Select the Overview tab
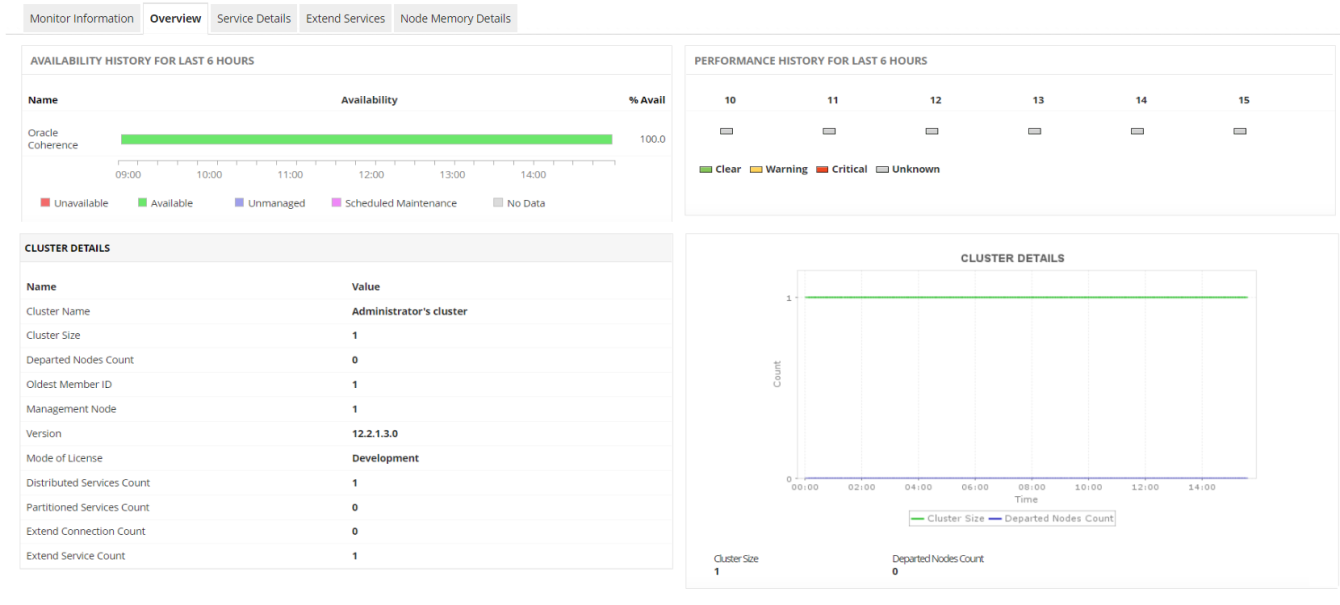The image size is (1340, 605). pos(175,18)
